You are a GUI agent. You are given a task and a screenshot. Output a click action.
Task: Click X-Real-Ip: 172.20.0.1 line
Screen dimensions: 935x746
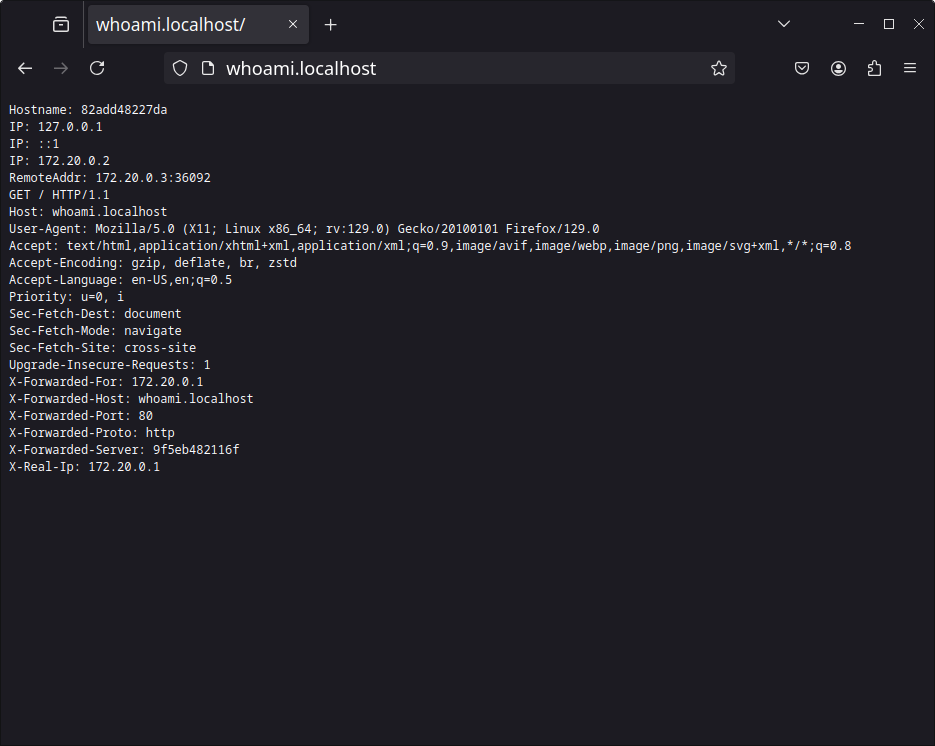click(84, 467)
